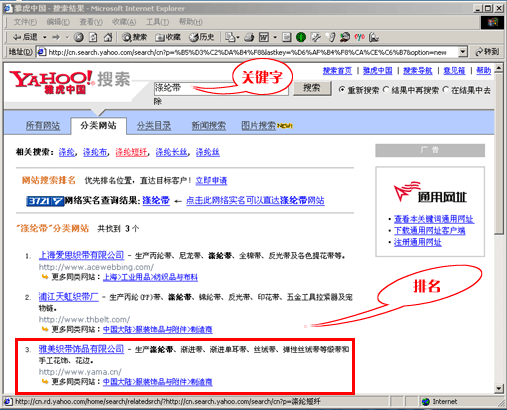Image resolution: width=507 pixels, height=410 pixels.
Task: Click the 转到 (Go) button
Action: [487, 52]
